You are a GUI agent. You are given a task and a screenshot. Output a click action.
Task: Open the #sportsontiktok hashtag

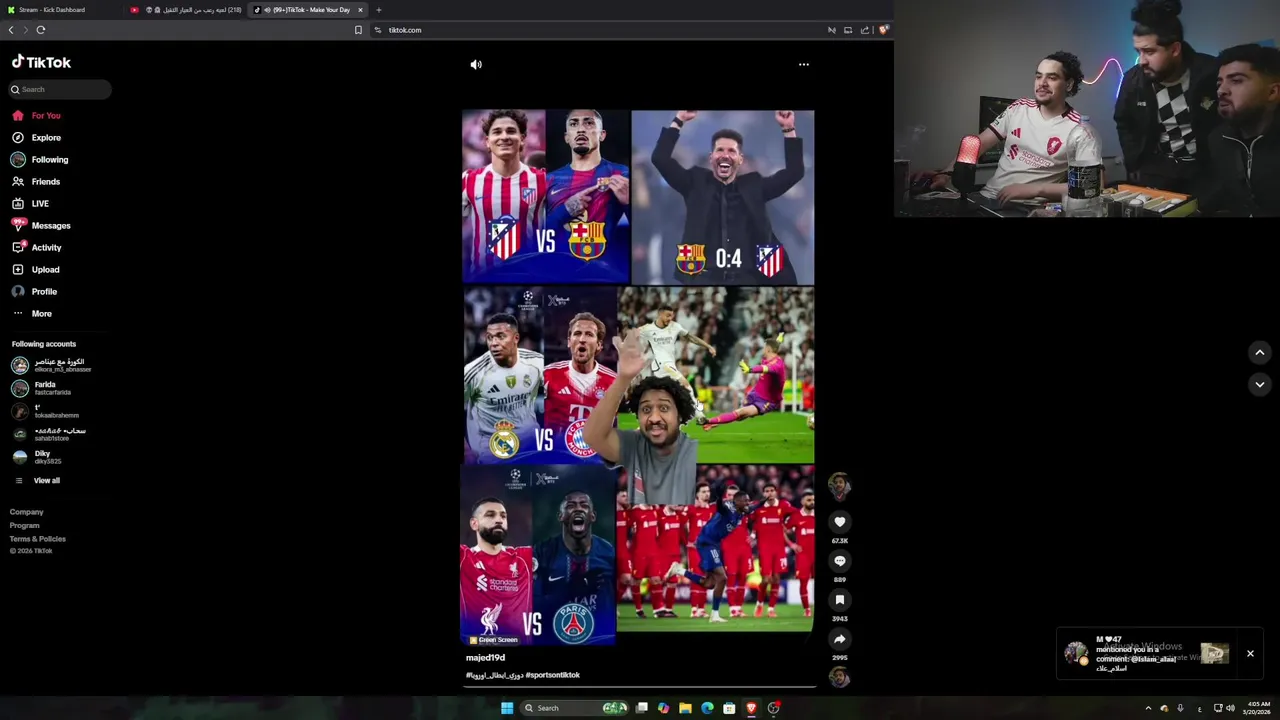tap(553, 675)
